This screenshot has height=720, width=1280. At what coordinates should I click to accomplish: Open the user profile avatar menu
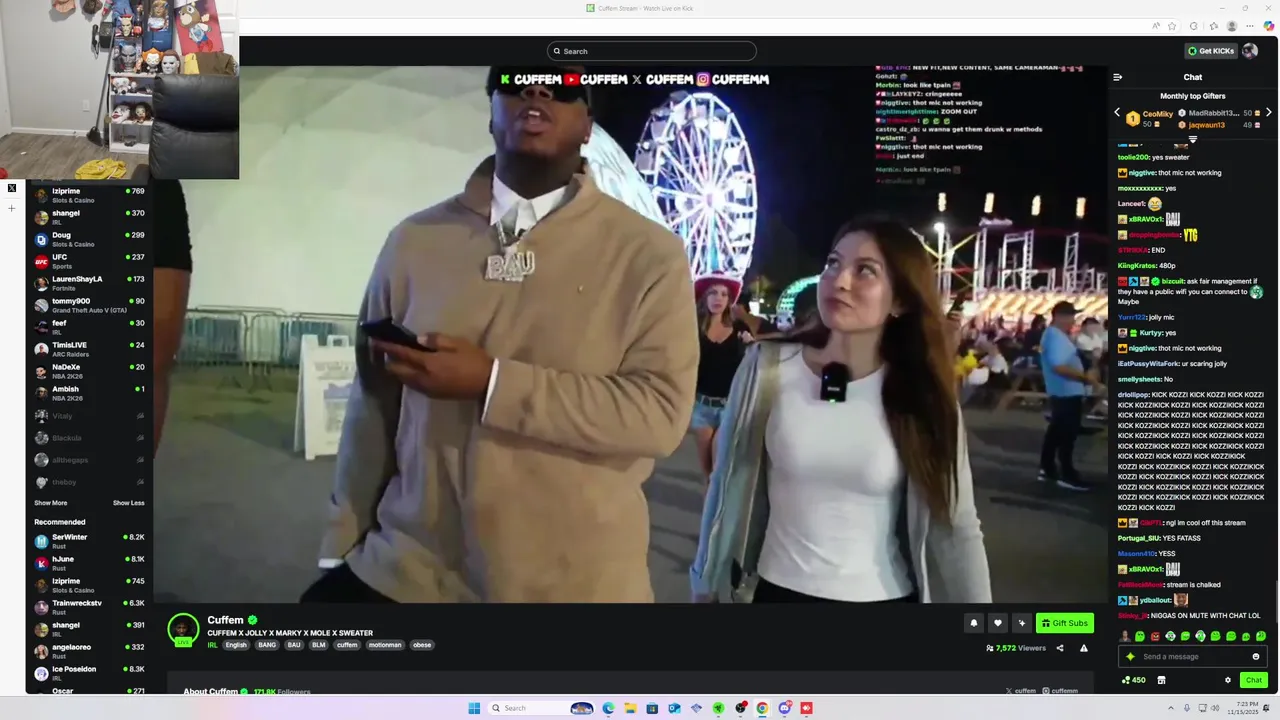1249,51
